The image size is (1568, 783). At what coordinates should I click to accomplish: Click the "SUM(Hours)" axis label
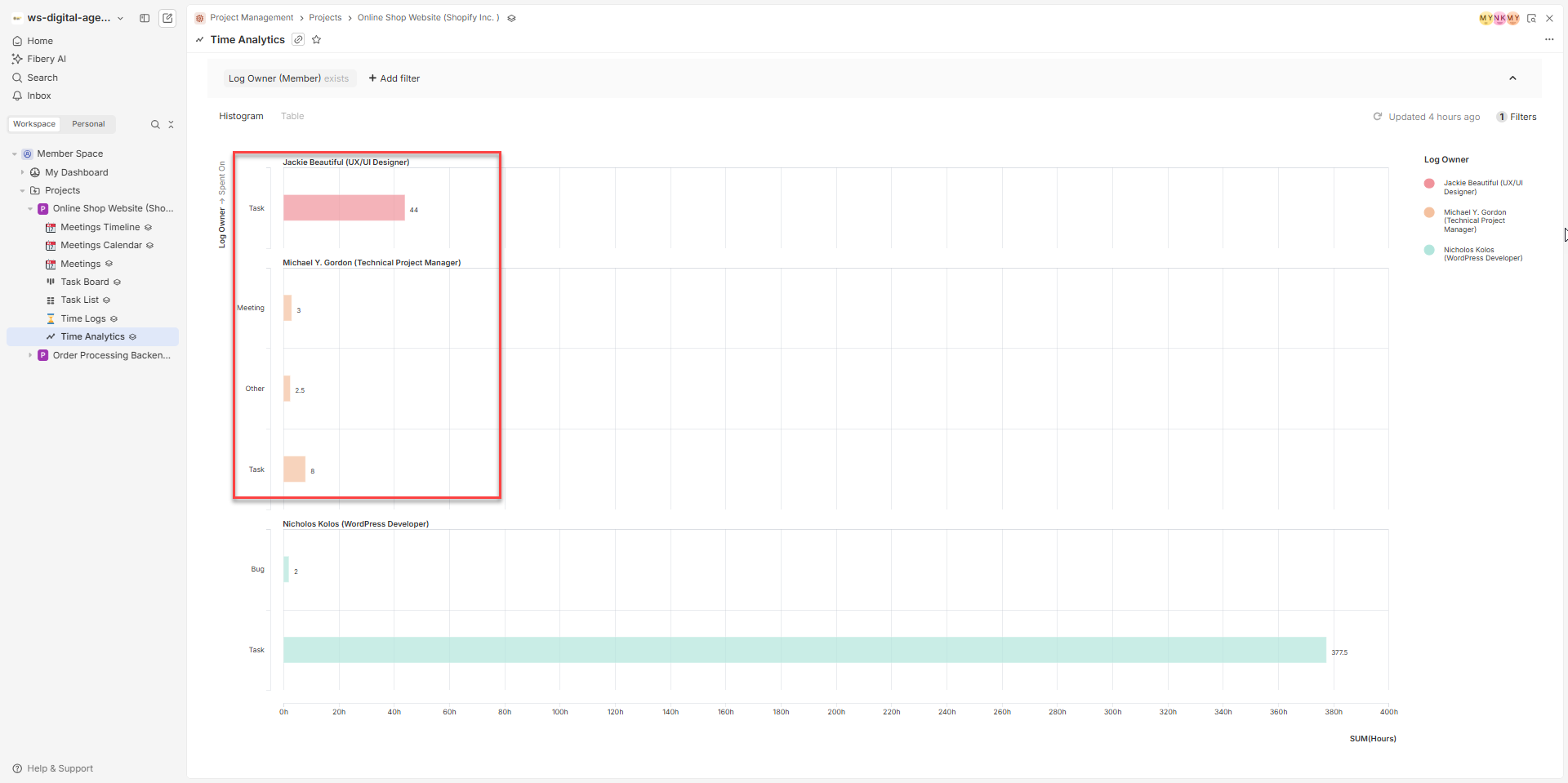pos(1373,739)
